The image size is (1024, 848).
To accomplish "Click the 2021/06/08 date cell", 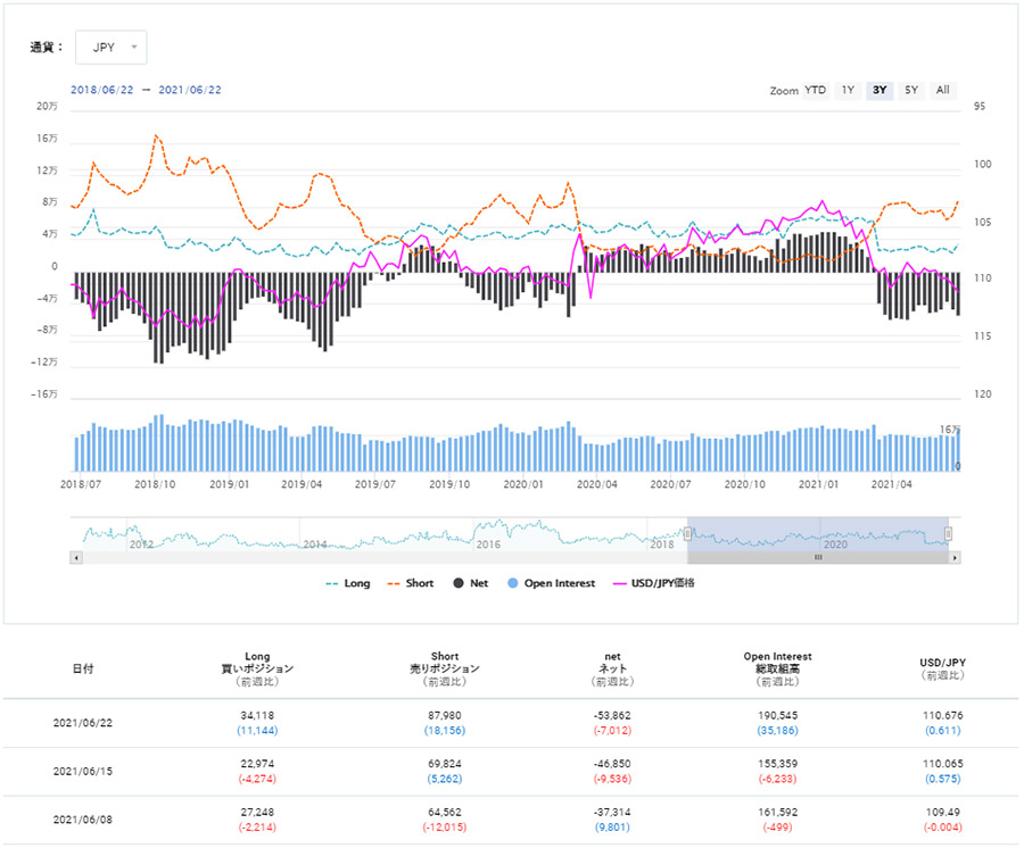I will 83,820.
